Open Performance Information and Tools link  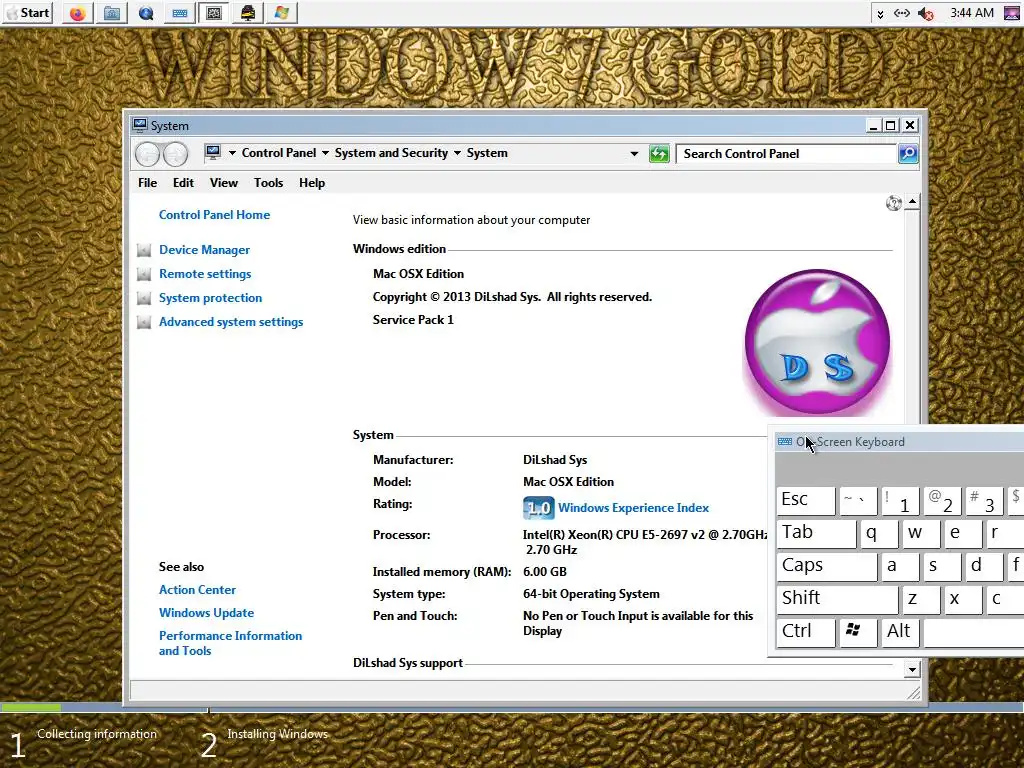(231, 643)
